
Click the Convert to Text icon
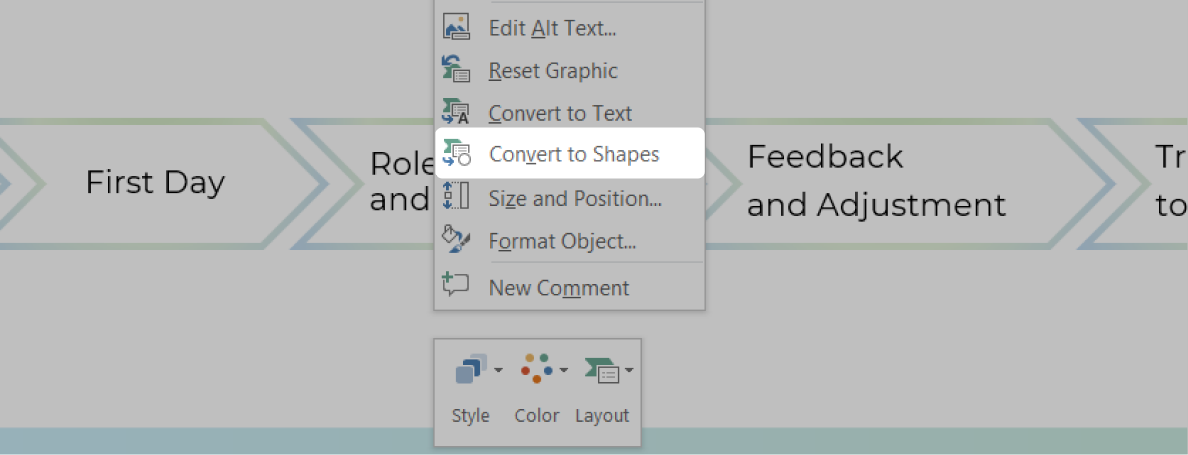click(x=456, y=113)
